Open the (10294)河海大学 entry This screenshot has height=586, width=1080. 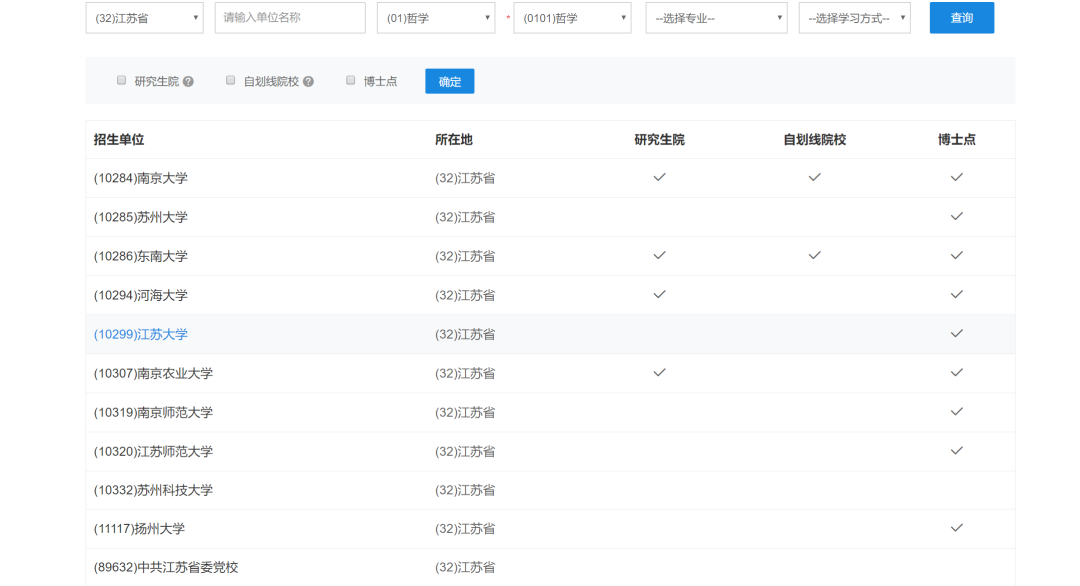[x=141, y=295]
